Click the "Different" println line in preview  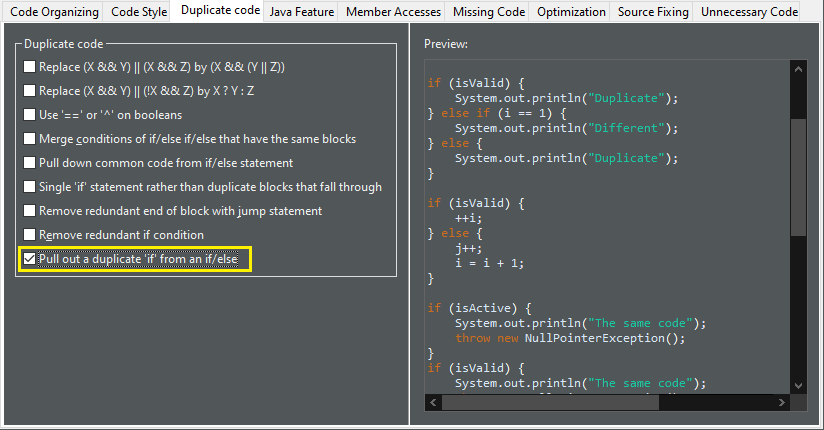pos(566,128)
